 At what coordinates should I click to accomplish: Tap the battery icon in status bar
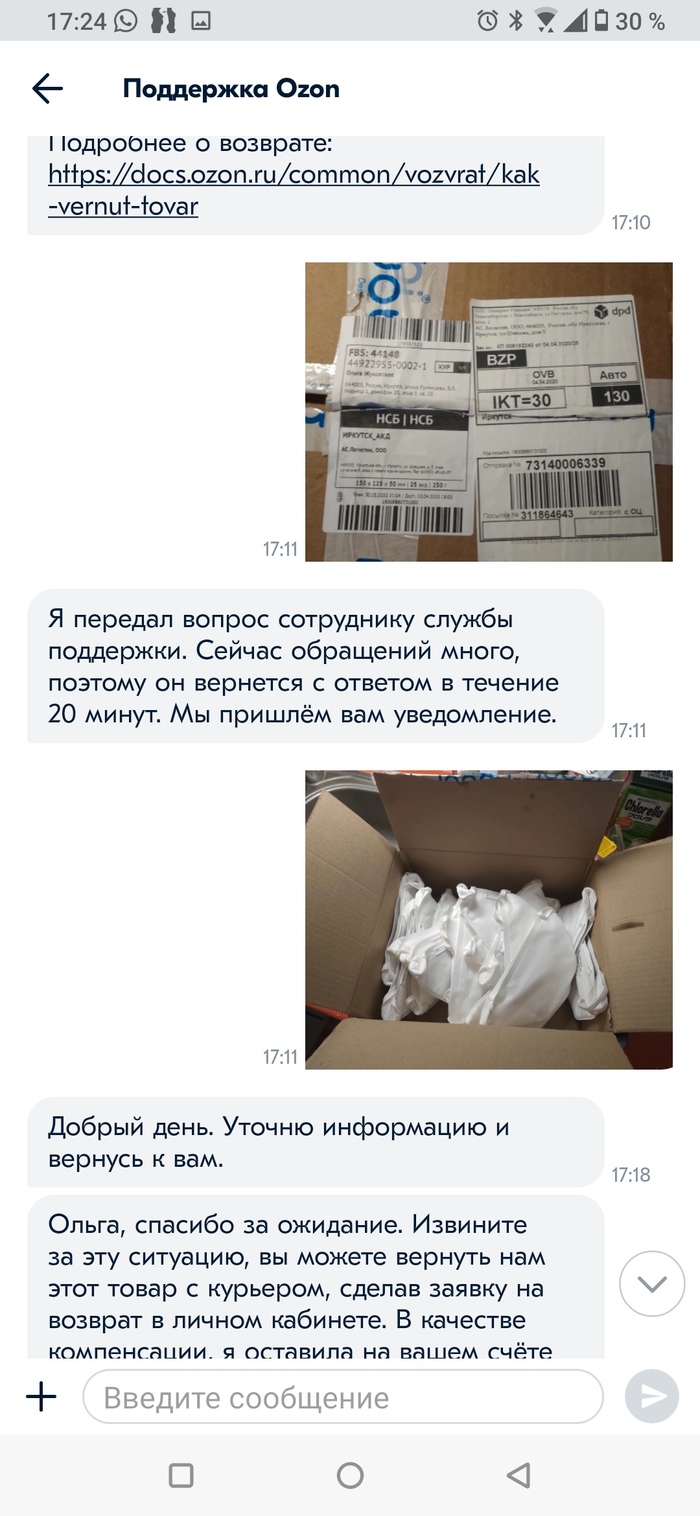point(600,20)
